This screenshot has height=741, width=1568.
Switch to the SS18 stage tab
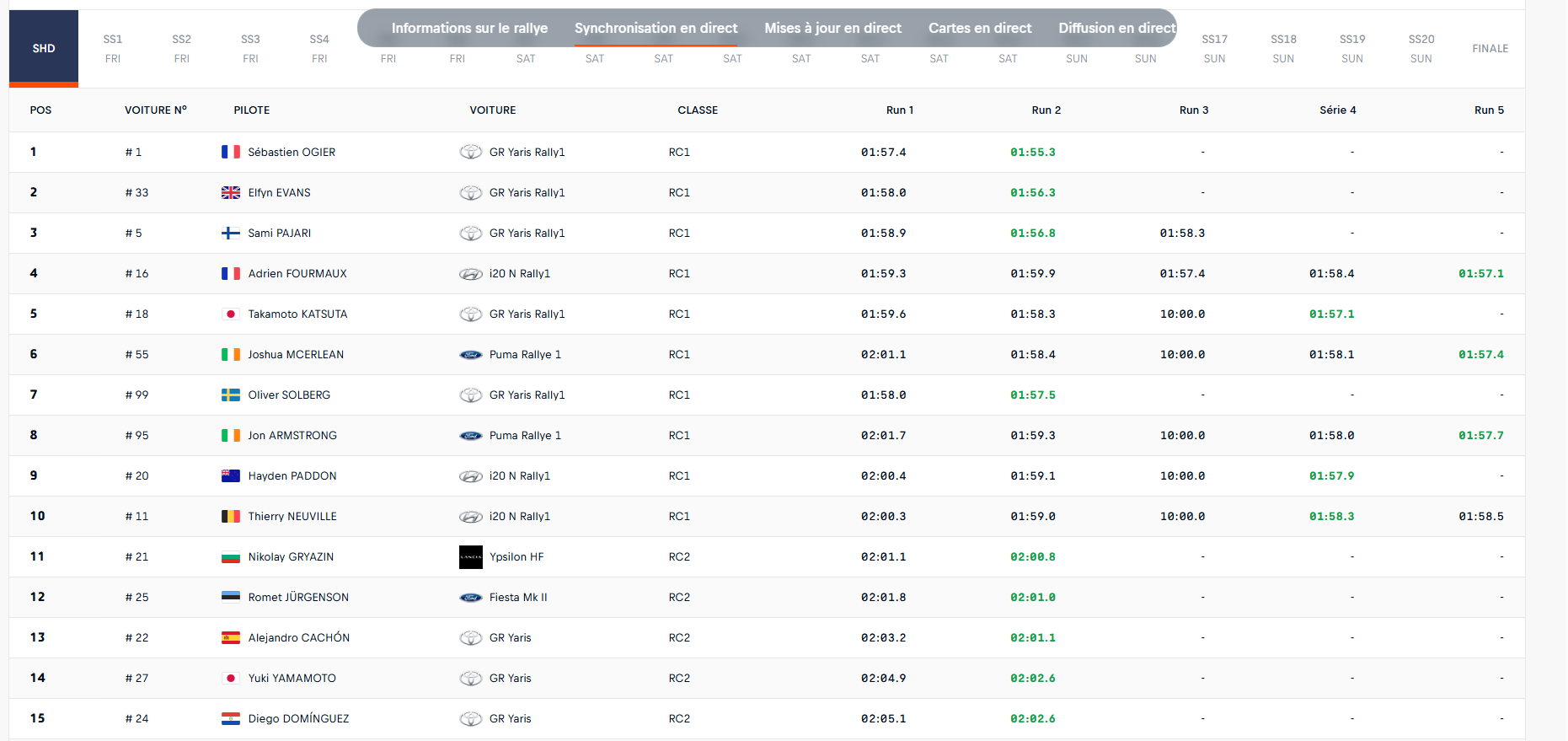1284,48
